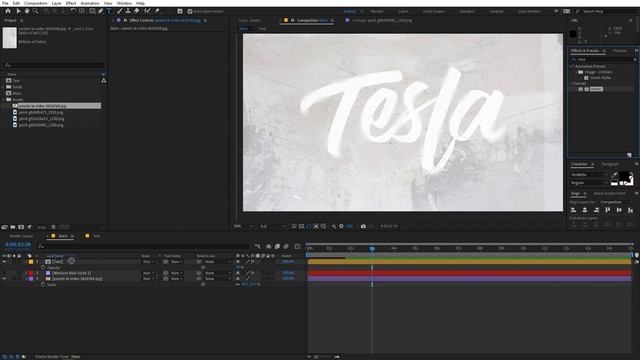Image resolution: width=640 pixels, height=360 pixels.
Task: Select the Pen tool
Action: [100, 11]
